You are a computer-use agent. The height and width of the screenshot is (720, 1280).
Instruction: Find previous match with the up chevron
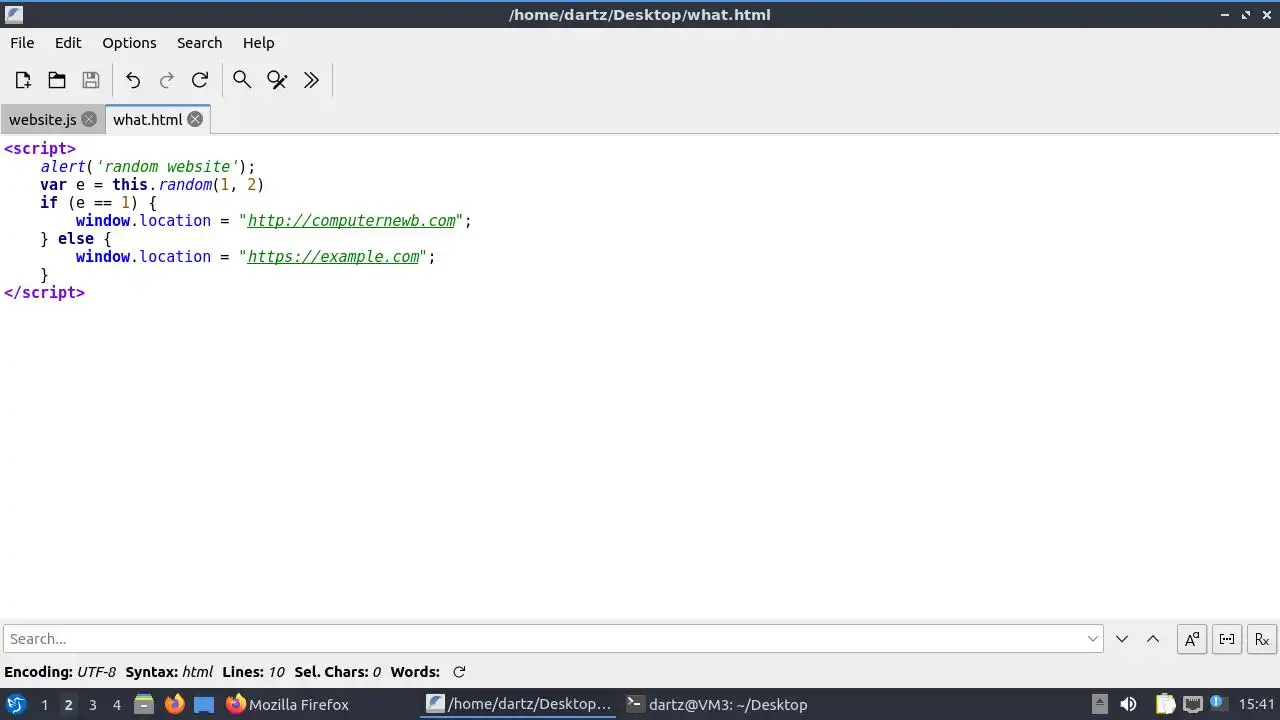[1153, 639]
